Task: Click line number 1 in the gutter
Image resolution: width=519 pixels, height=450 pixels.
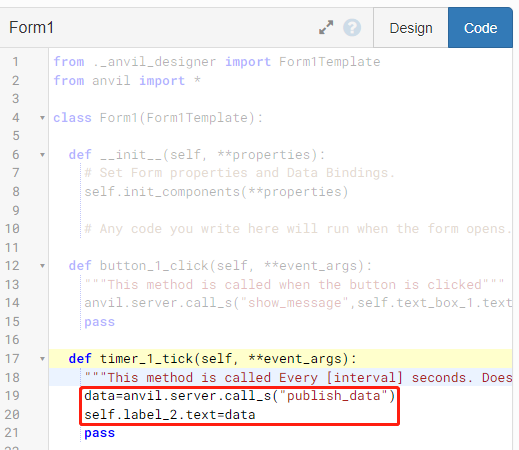Action: (15, 62)
